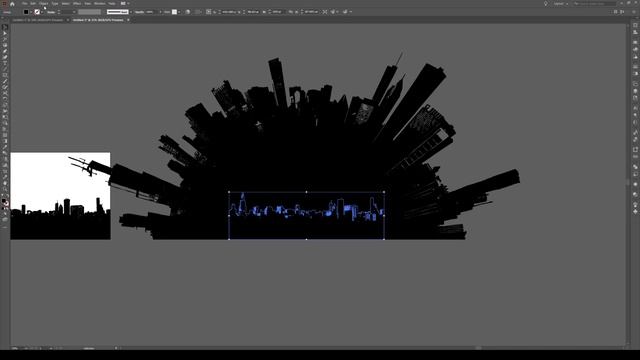Click the Opacity value field
Screen dimensions: 640x360
(x=151, y=12)
